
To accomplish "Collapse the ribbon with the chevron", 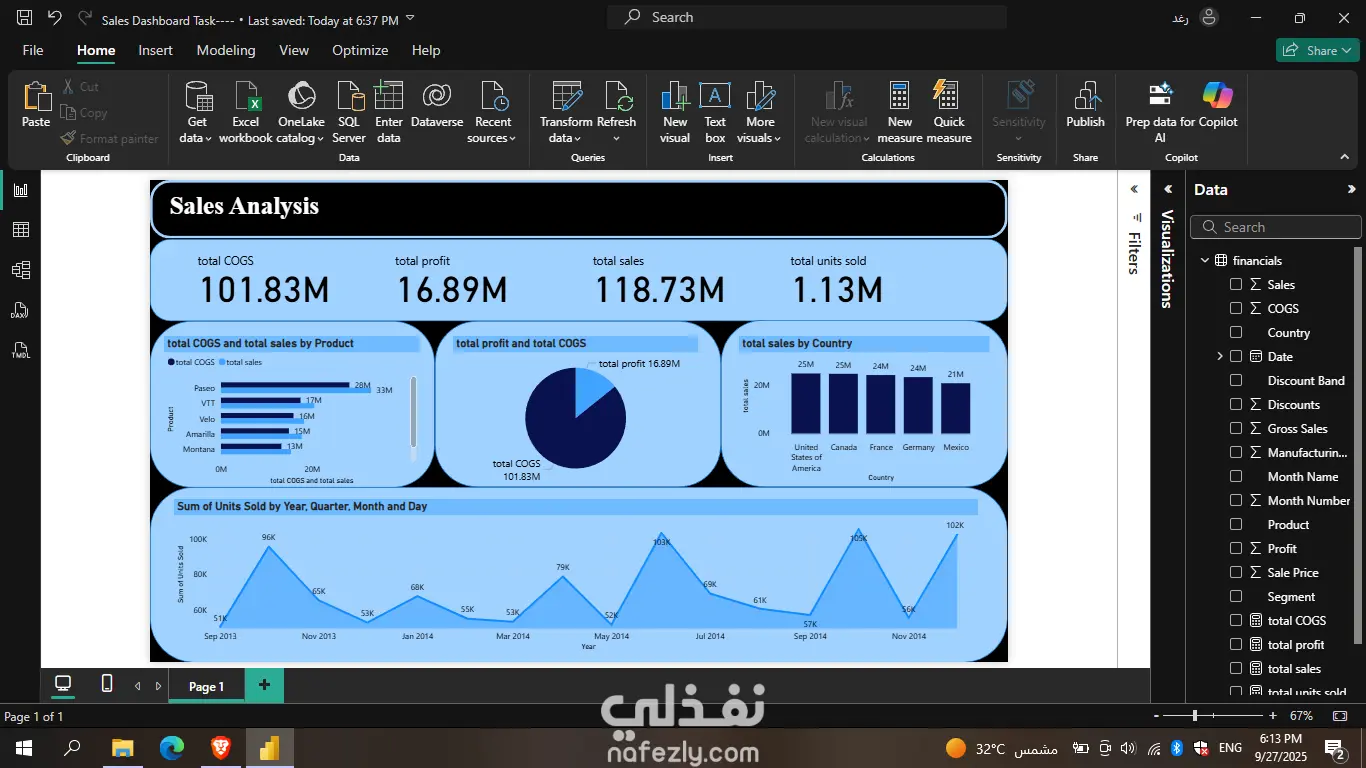I will [1345, 157].
